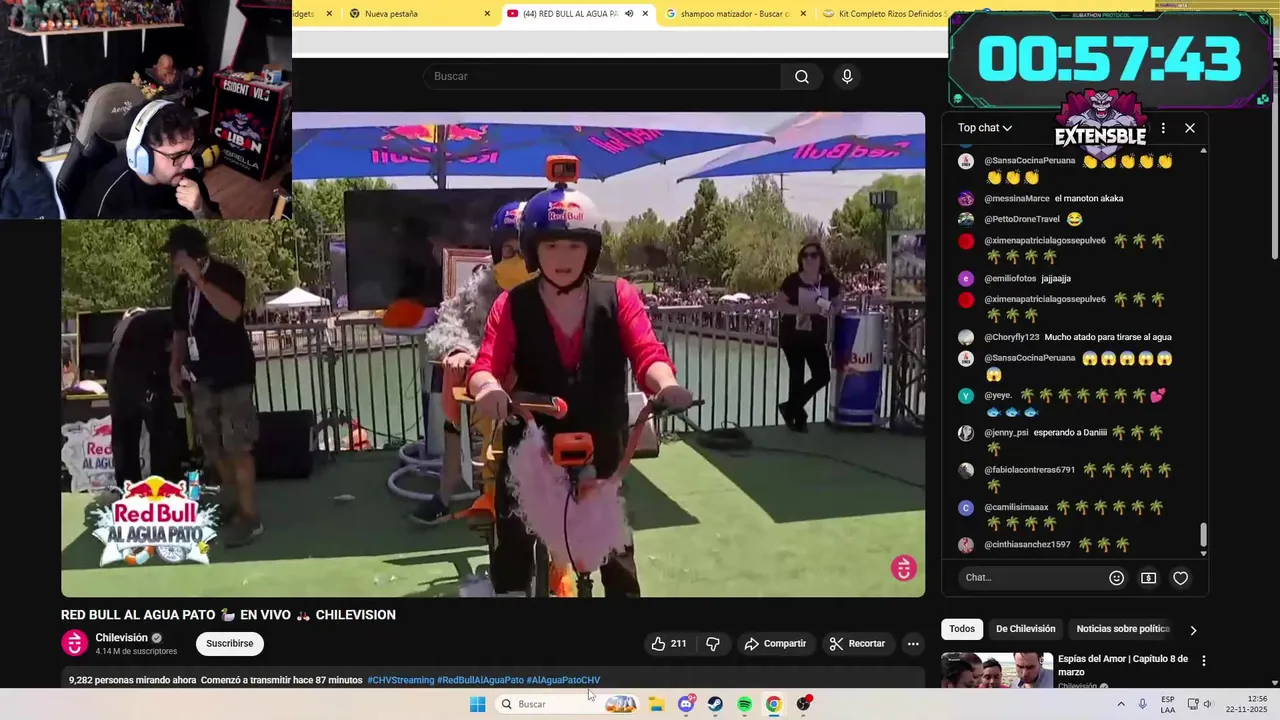Open Google Chrome taskbar icon

tap(773, 704)
